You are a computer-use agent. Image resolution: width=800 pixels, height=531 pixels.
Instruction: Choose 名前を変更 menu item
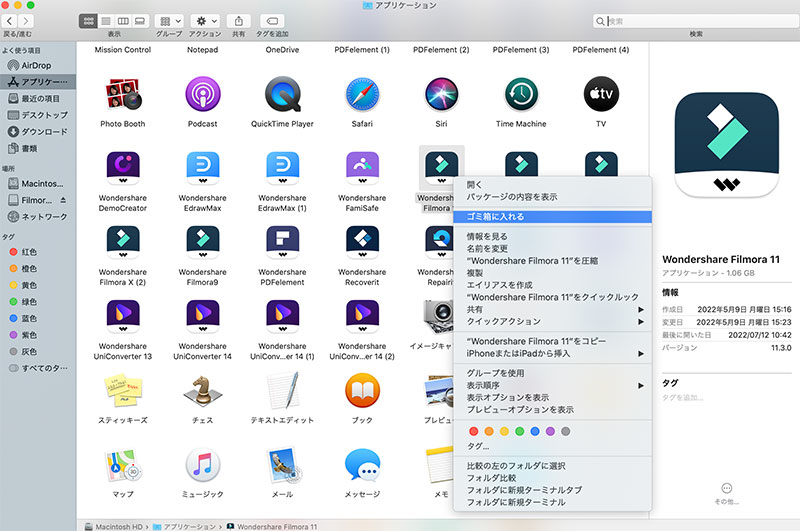click(552, 249)
